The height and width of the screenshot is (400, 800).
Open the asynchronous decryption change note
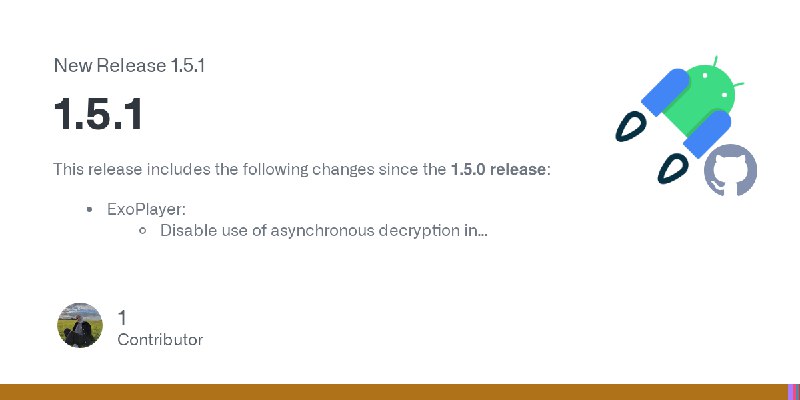tap(323, 231)
